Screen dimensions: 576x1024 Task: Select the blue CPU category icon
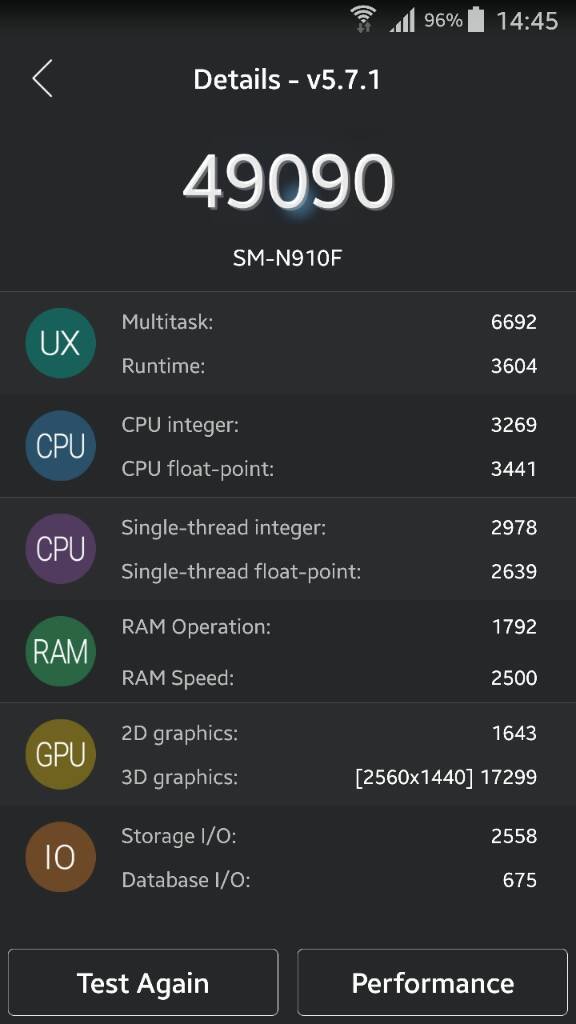61,446
